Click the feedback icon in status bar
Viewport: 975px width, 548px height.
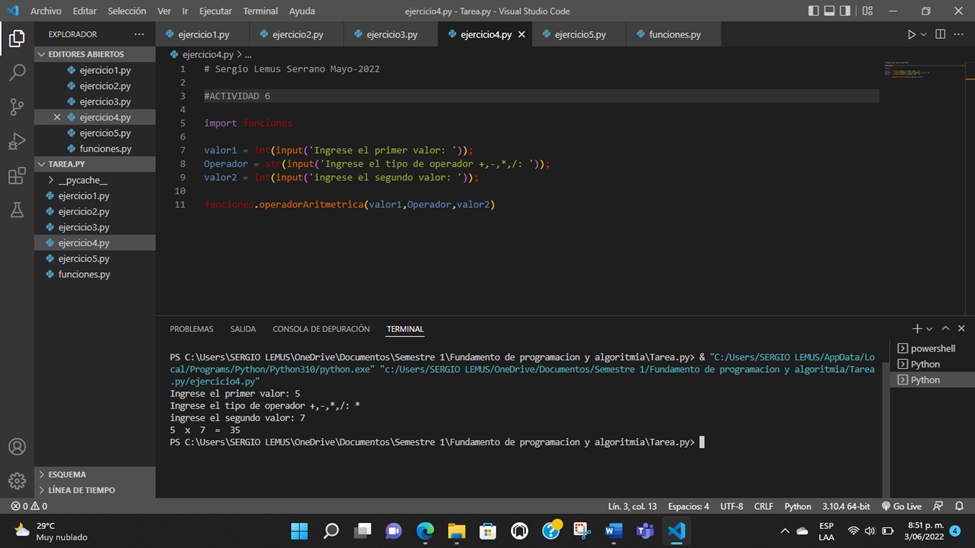click(938, 506)
